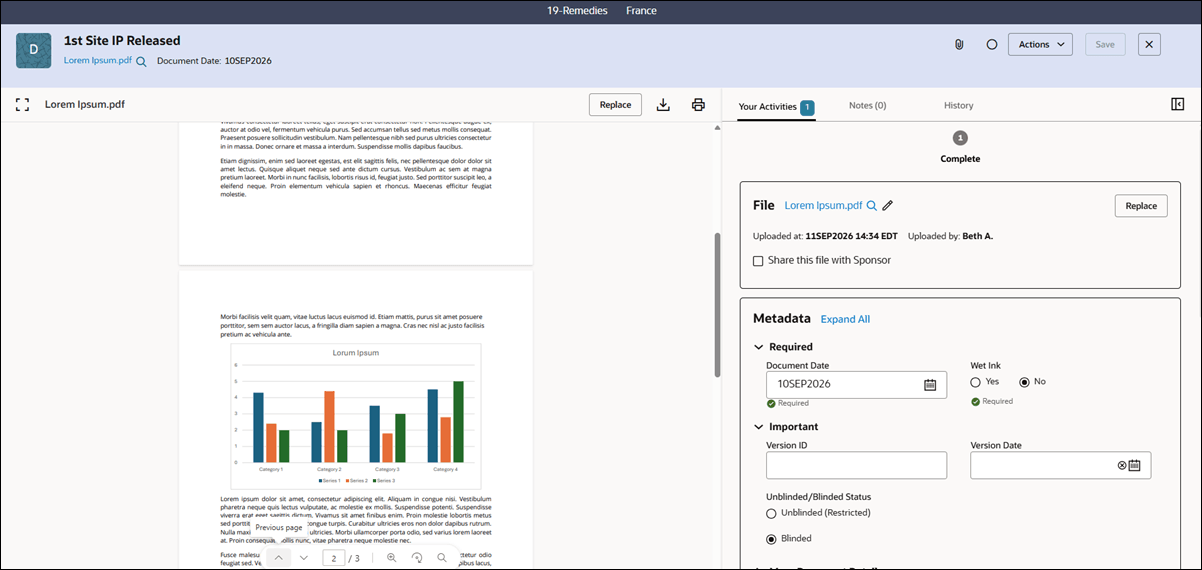Toggle full screen view of the PDF viewer

(23, 104)
